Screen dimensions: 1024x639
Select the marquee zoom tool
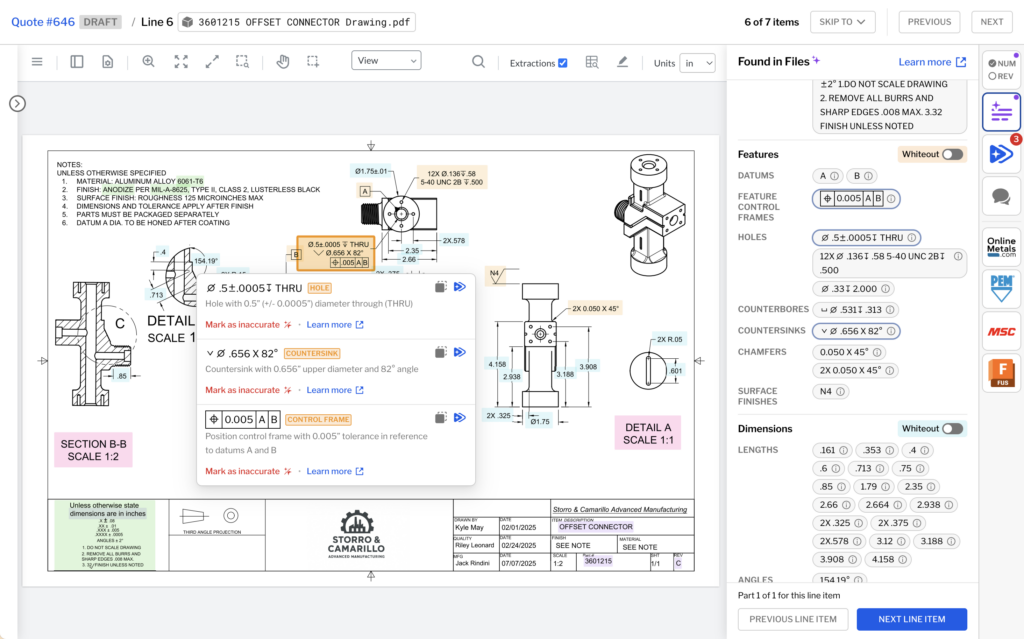point(242,62)
